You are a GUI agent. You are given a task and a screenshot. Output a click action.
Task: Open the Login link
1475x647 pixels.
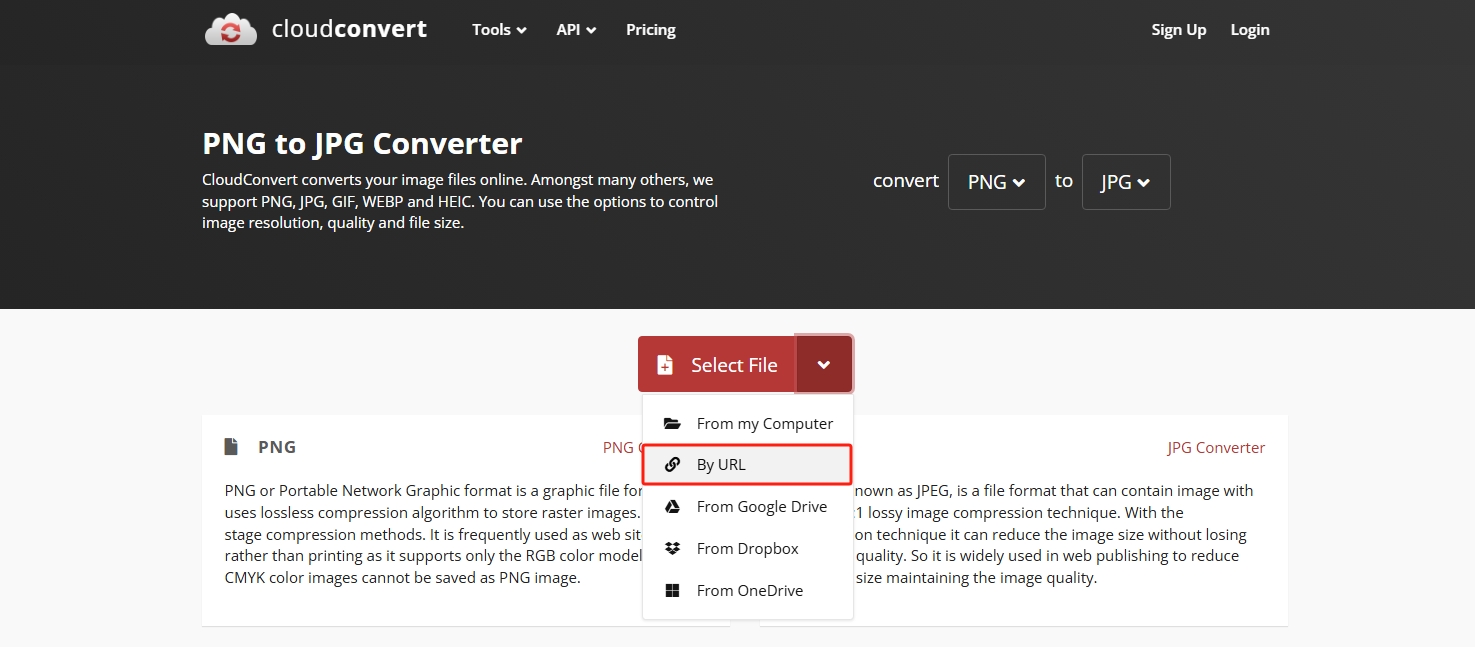(x=1250, y=30)
